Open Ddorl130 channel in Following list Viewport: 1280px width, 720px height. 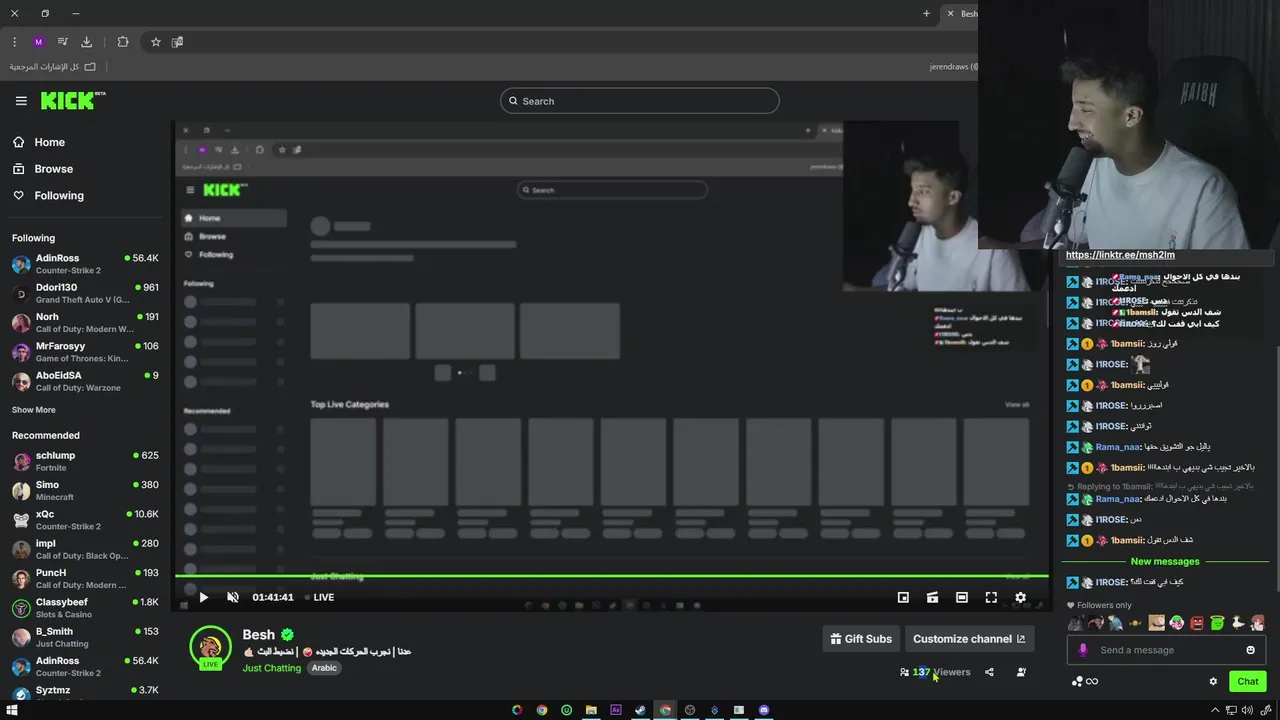[x=85, y=294]
